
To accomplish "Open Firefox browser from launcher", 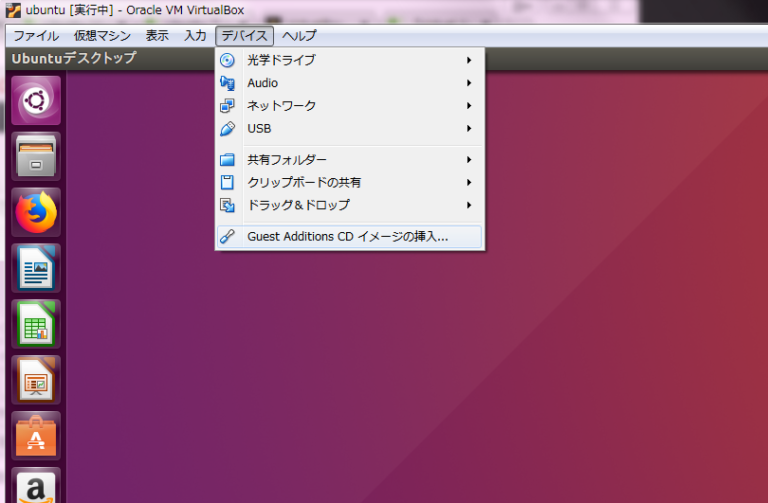I will 36,212.
